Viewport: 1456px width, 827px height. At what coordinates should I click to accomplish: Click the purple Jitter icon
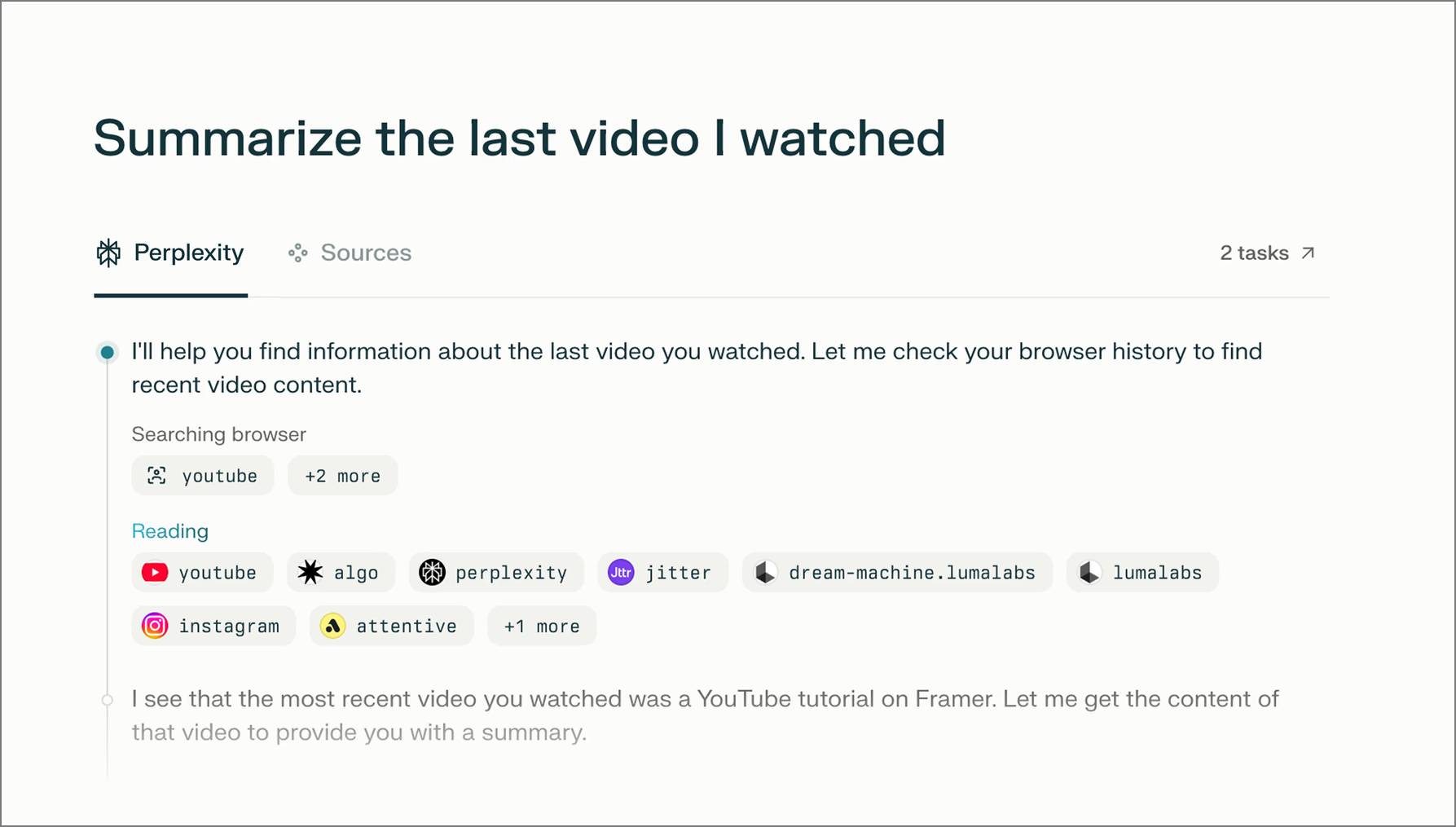coord(621,572)
